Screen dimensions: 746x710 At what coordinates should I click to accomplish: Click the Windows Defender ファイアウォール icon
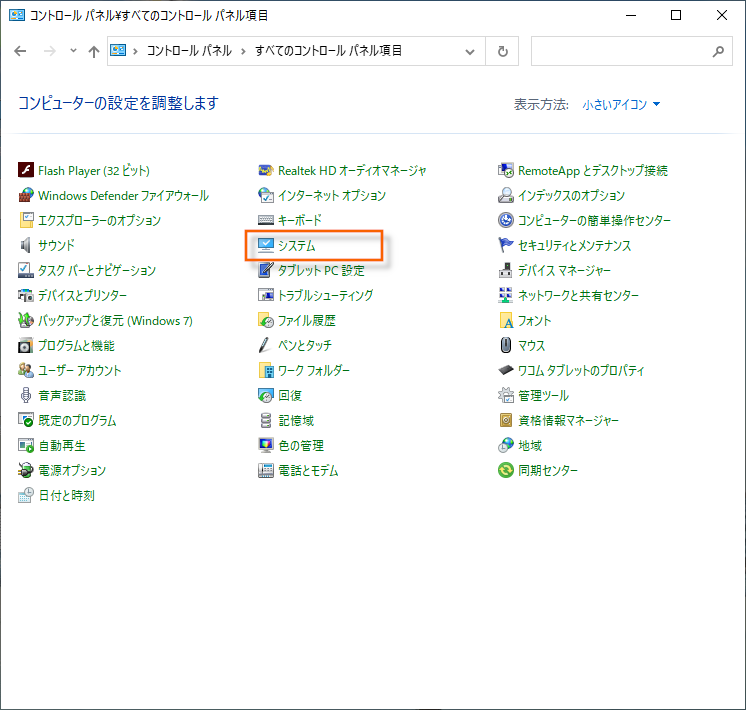click(x=26, y=195)
